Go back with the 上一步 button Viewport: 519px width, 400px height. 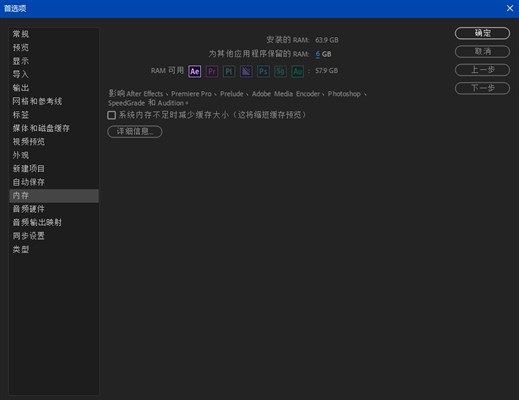coord(482,70)
